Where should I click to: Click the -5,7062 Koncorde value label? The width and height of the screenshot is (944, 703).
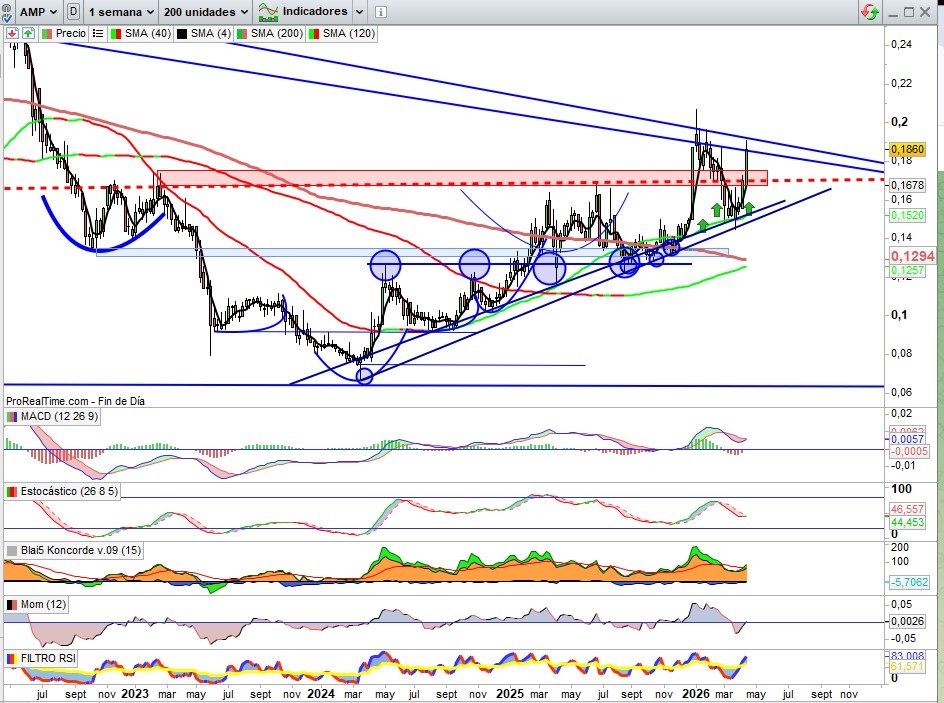pyautogui.click(x=909, y=582)
